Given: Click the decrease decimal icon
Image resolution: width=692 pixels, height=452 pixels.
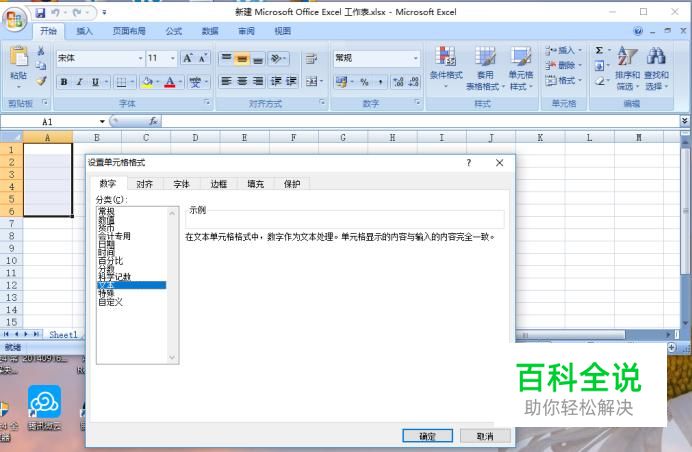Looking at the screenshot, I should [414, 82].
